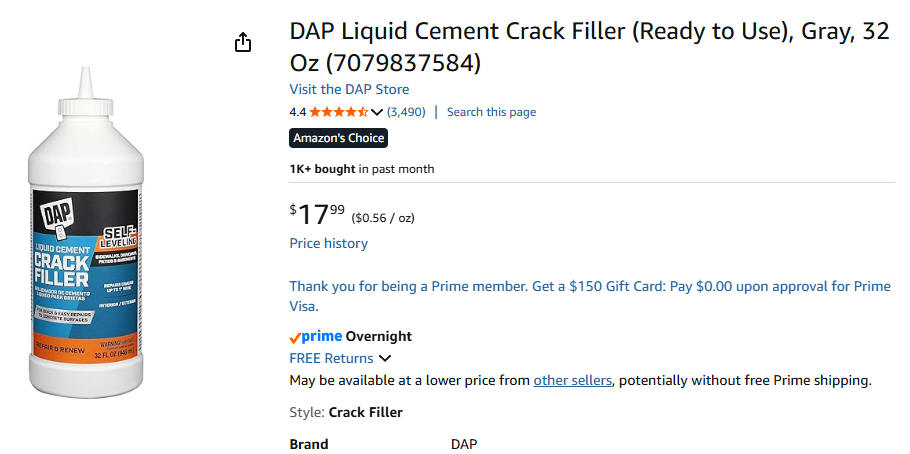This screenshot has width=910, height=454.
Task: Click the orange star rating icons
Action: point(338,112)
